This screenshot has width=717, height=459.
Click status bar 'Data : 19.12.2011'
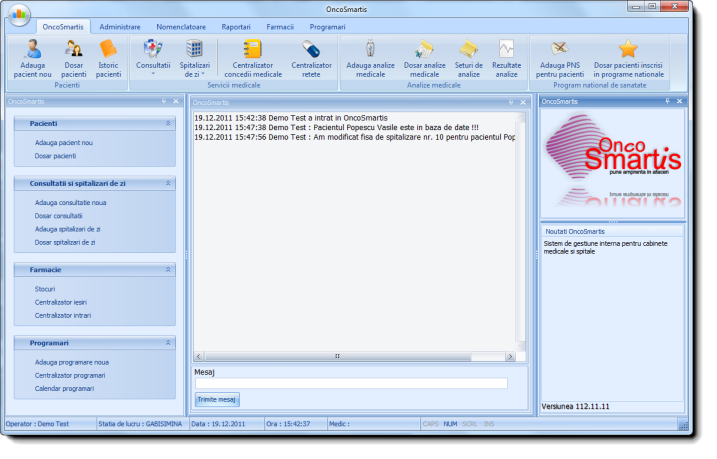[x=218, y=424]
